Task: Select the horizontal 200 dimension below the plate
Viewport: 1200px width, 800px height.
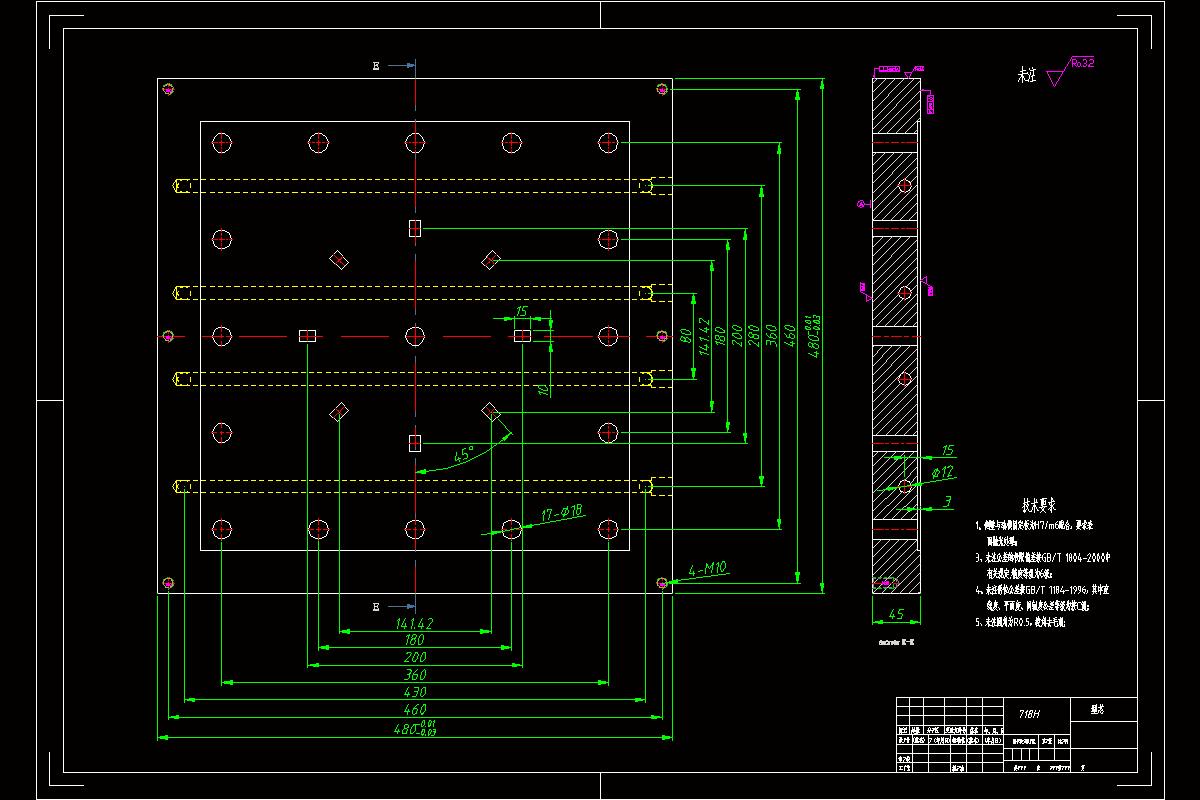Action: point(414,657)
